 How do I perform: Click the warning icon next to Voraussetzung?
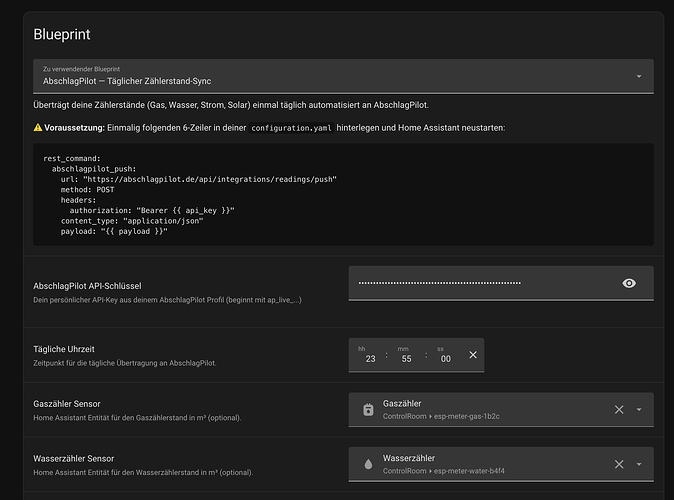coord(38,128)
